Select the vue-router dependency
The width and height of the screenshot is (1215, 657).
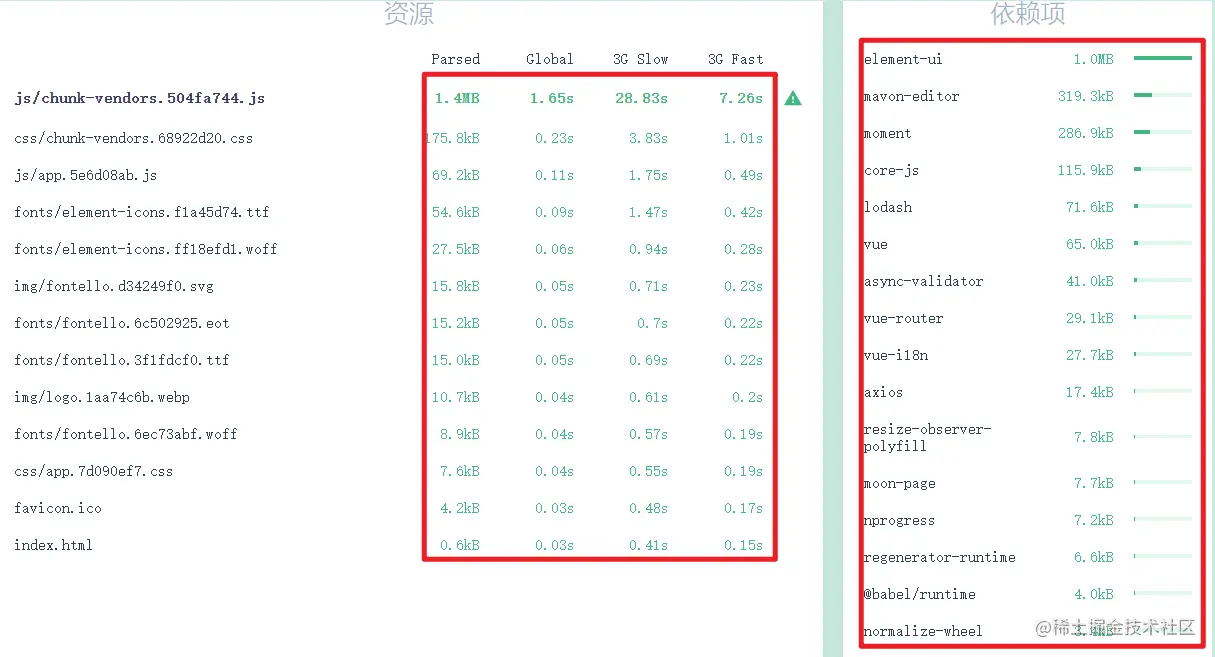903,318
